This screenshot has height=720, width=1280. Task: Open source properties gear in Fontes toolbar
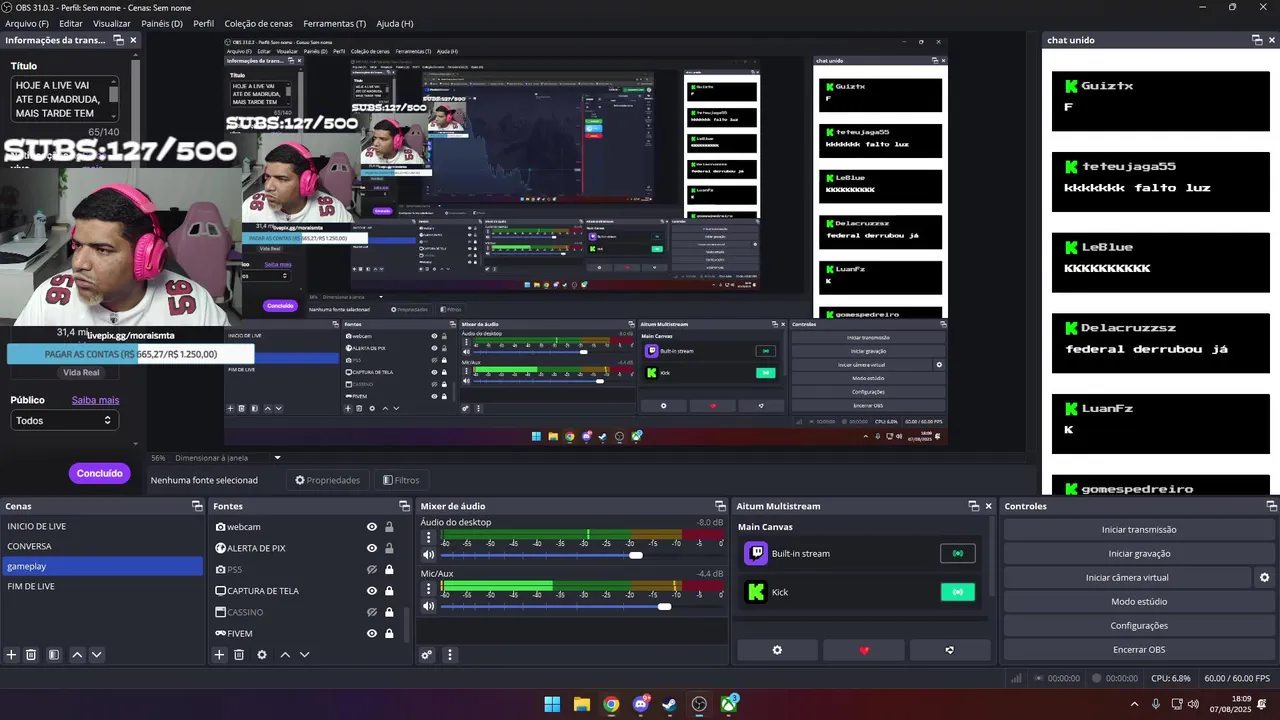coord(262,655)
